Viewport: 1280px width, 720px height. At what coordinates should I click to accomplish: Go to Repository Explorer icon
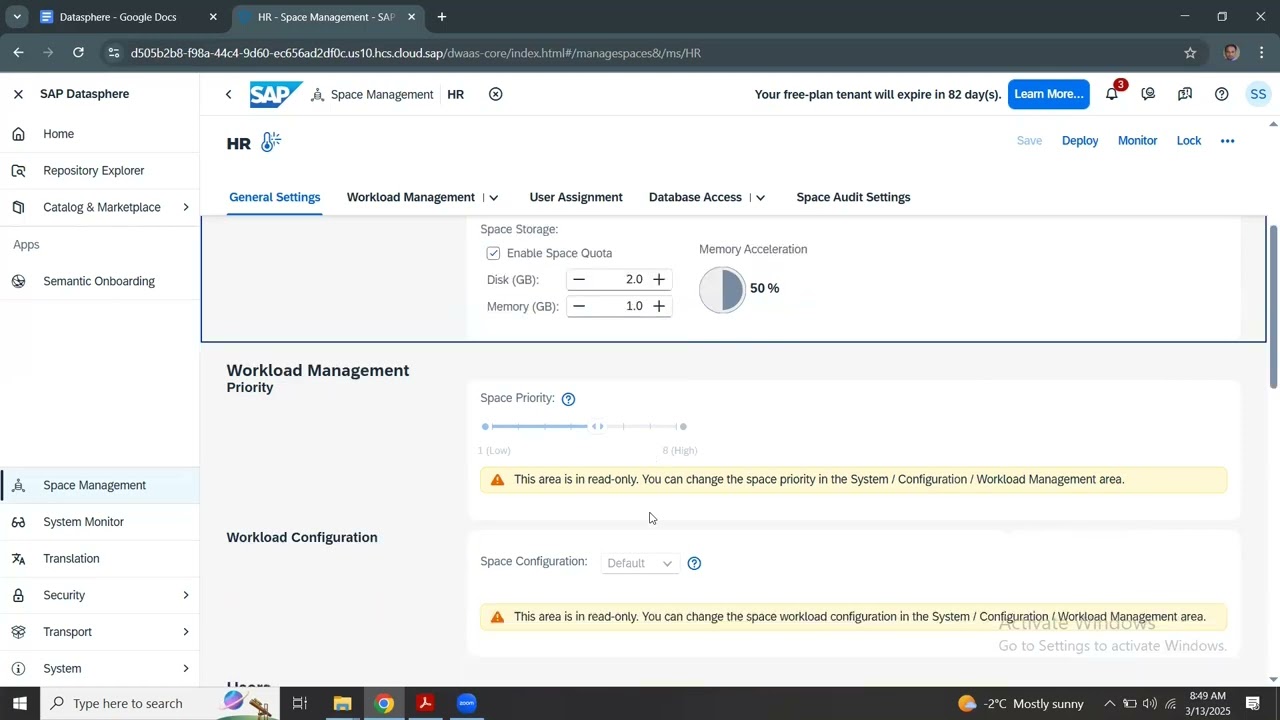[x=18, y=171]
